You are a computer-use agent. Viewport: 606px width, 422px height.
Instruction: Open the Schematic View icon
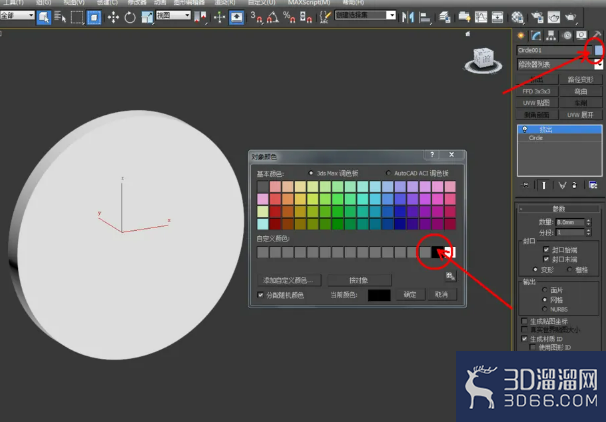coord(497,17)
